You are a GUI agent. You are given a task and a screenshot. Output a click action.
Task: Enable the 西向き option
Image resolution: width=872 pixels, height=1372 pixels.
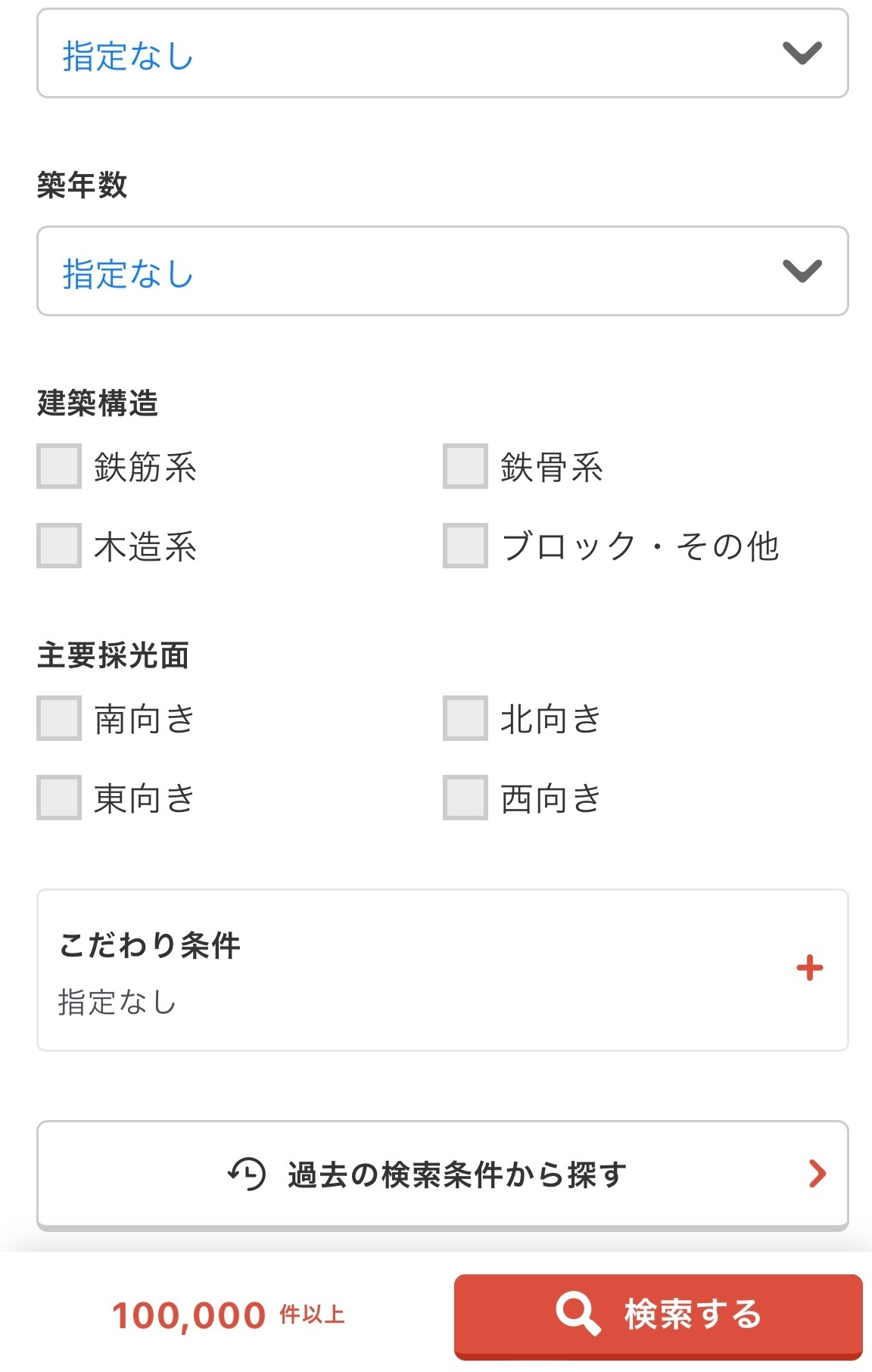pyautogui.click(x=466, y=798)
